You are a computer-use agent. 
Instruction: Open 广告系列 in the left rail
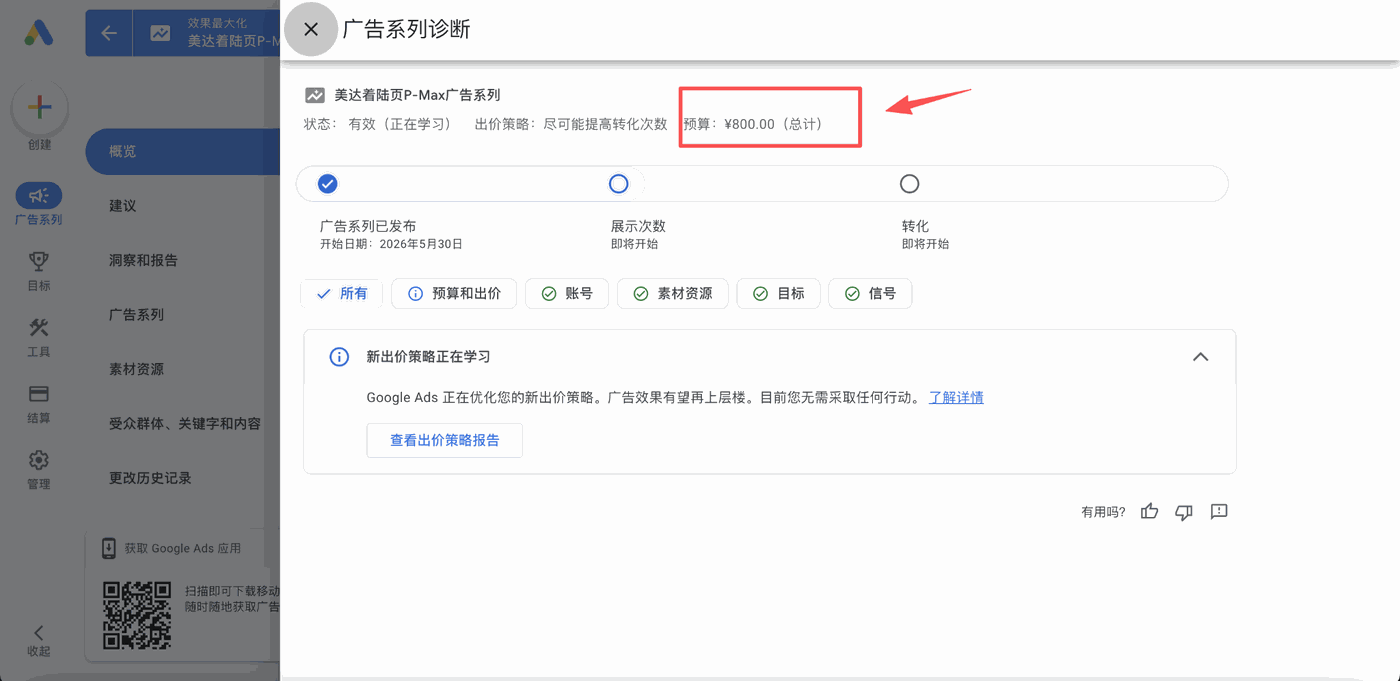(x=39, y=204)
